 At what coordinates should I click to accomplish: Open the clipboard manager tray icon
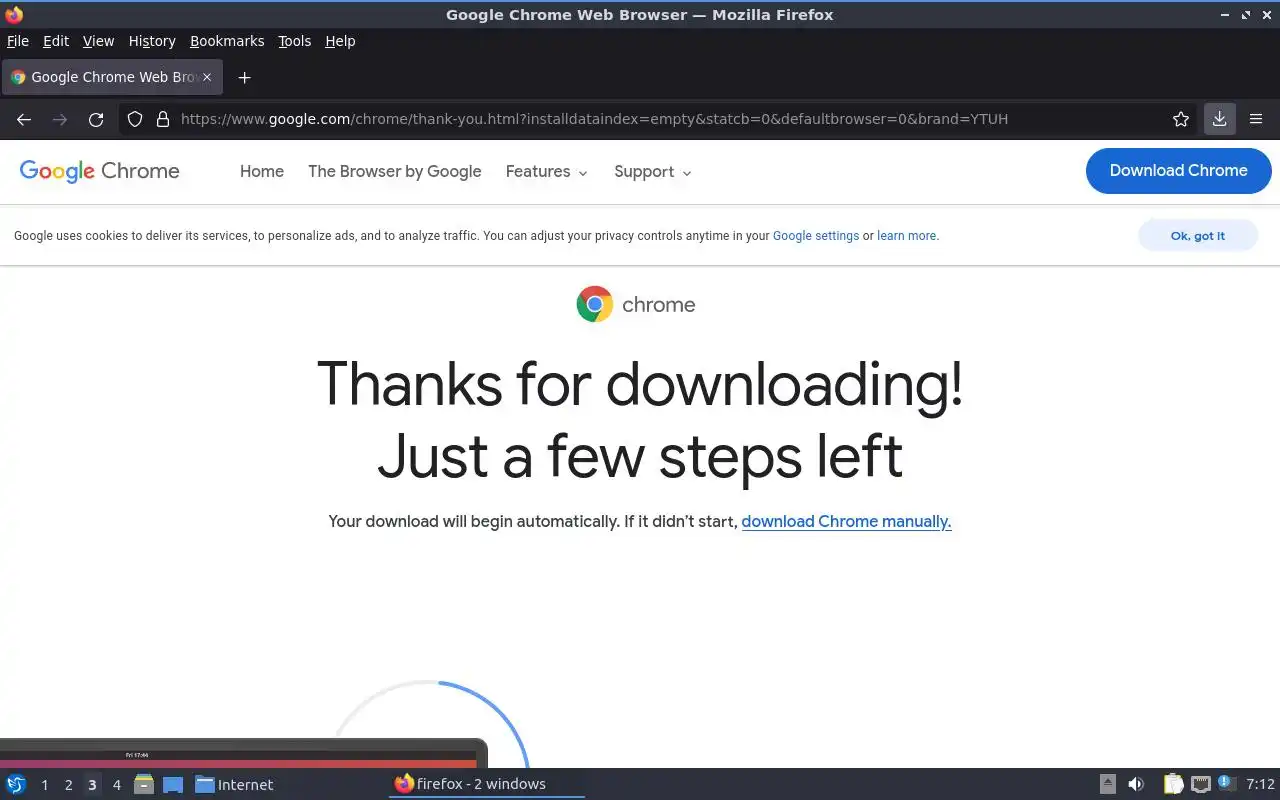click(x=1173, y=784)
